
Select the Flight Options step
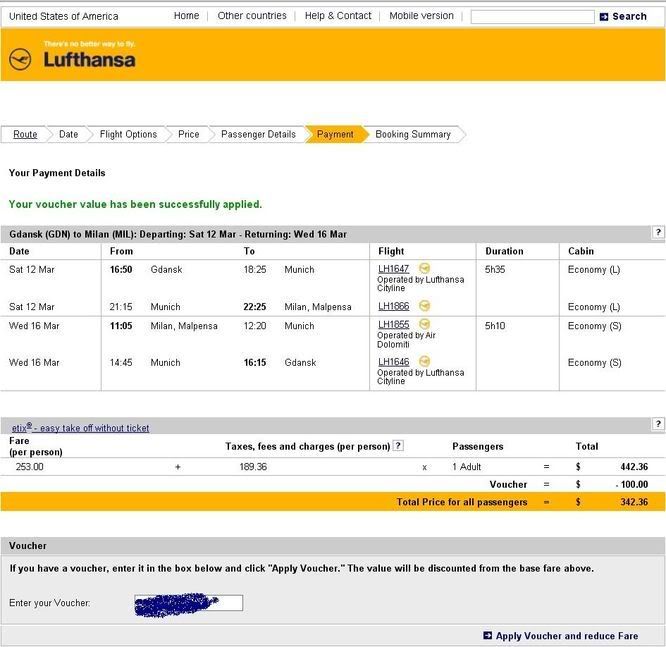pos(128,134)
